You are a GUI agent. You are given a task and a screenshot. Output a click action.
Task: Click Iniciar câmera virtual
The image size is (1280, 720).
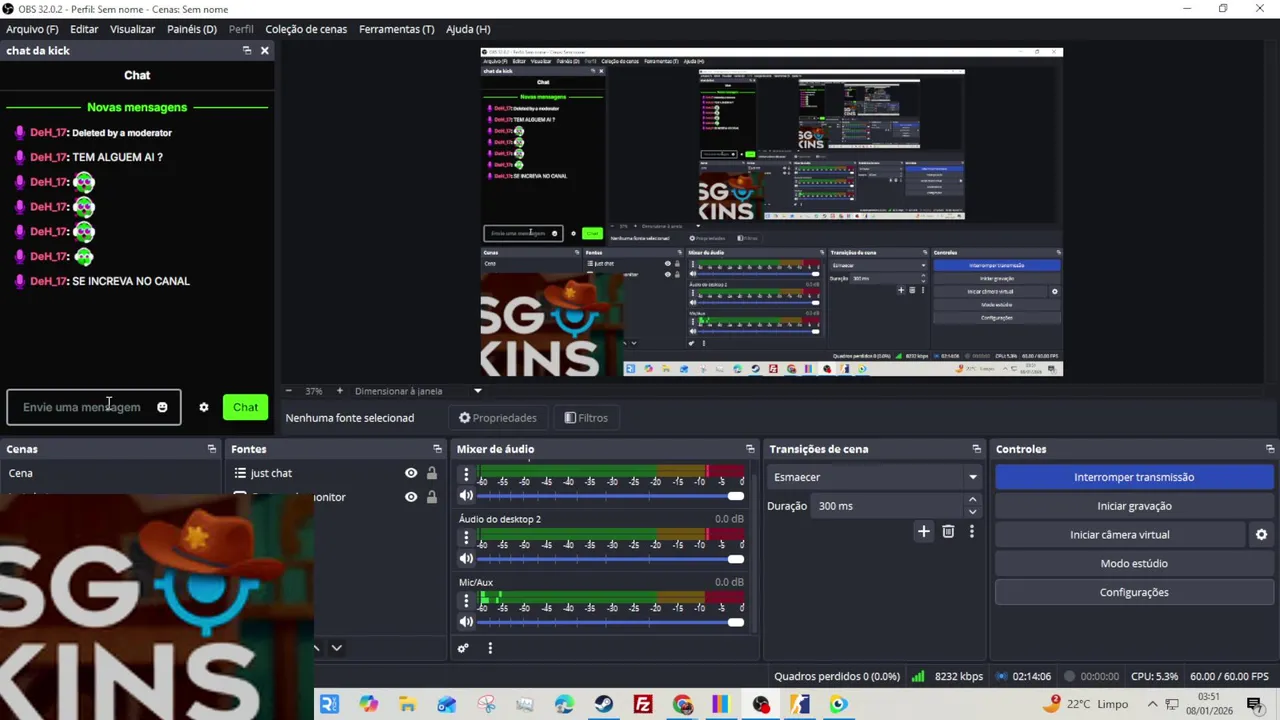tap(1120, 535)
